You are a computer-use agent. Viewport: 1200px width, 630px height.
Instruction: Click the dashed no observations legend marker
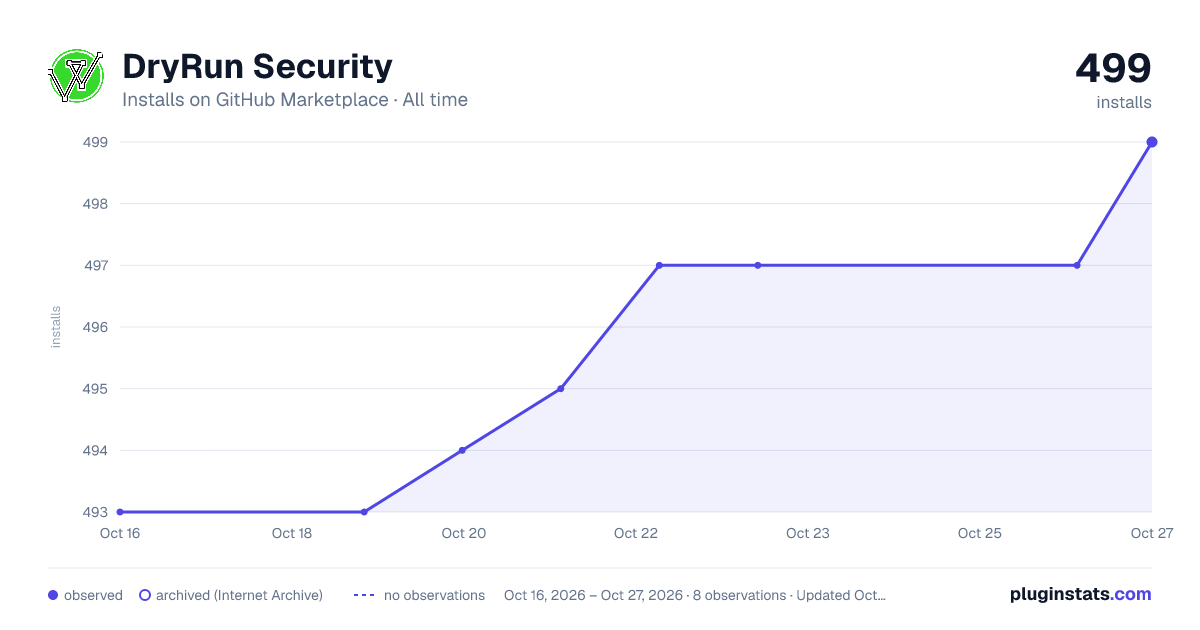[364, 595]
